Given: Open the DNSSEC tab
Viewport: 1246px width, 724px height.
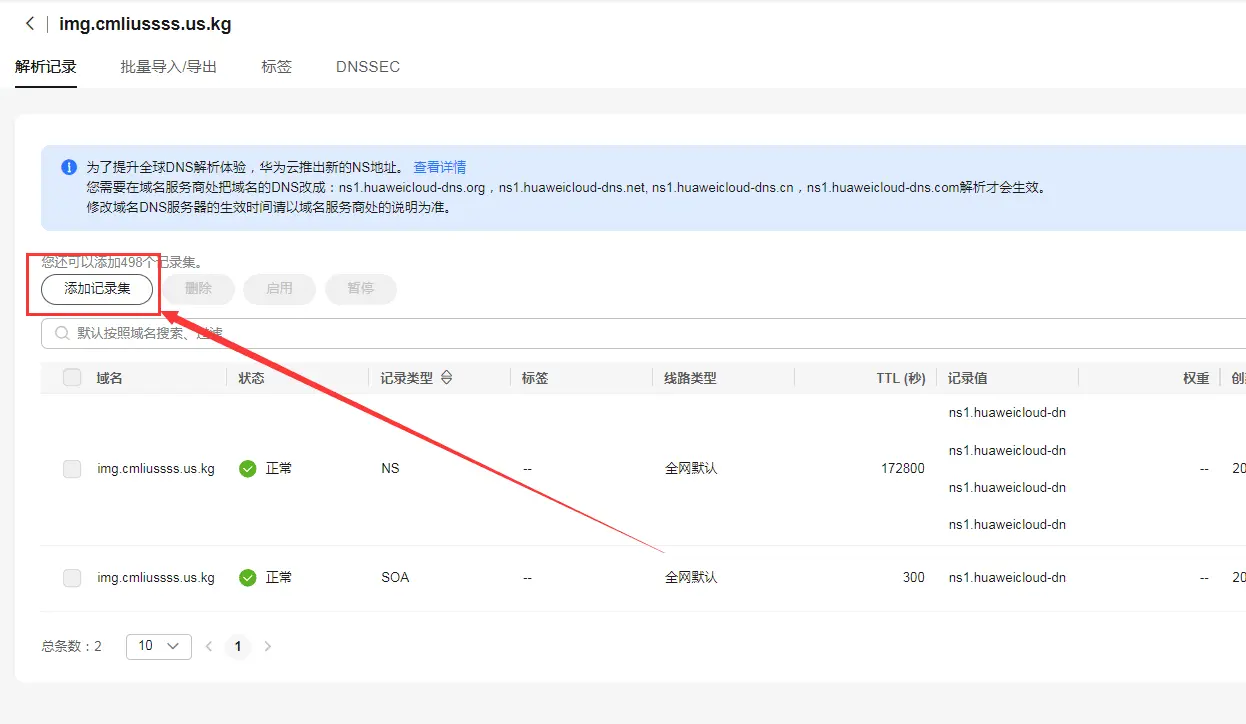Looking at the screenshot, I should pyautogui.click(x=367, y=67).
